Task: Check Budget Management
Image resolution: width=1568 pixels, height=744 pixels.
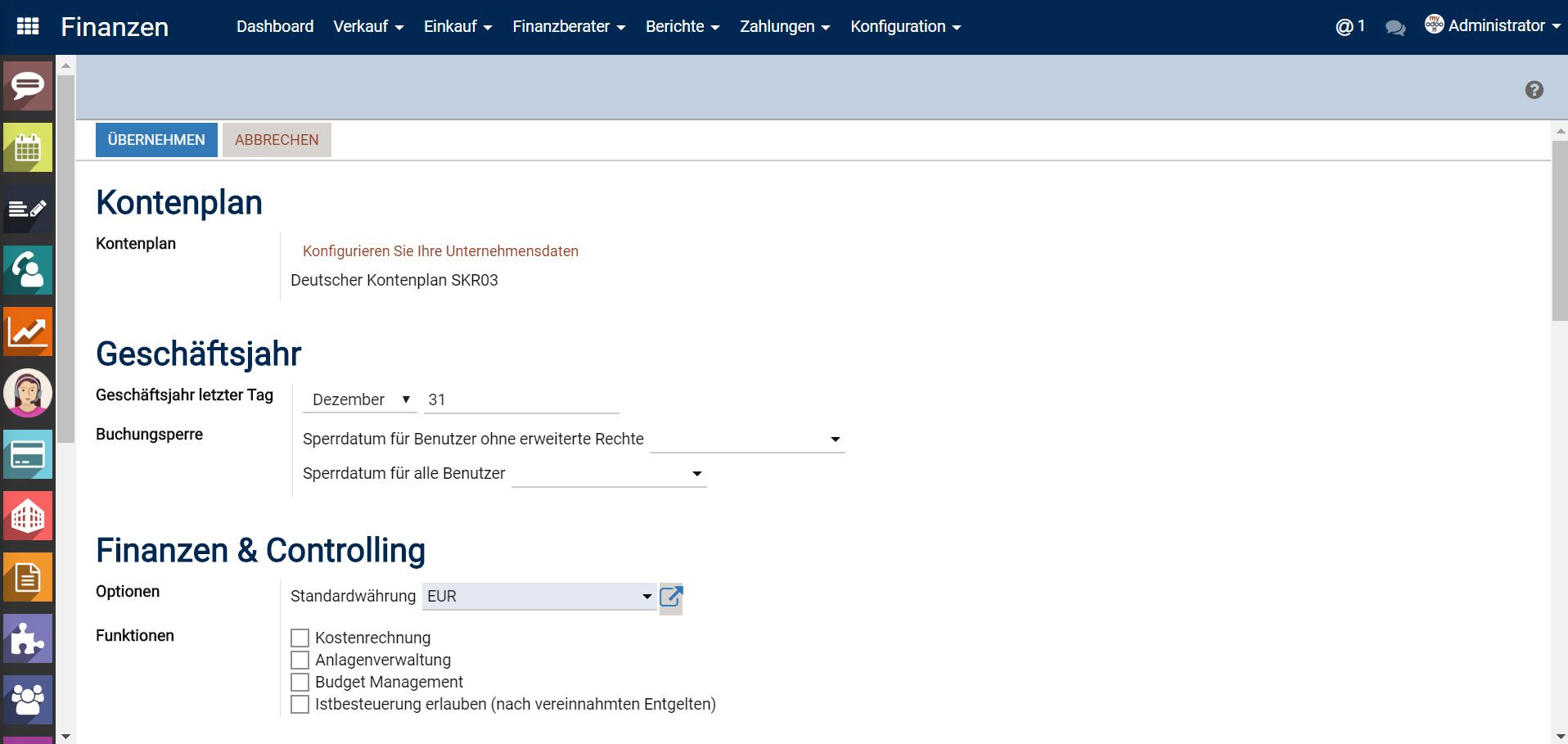Action: tap(300, 682)
